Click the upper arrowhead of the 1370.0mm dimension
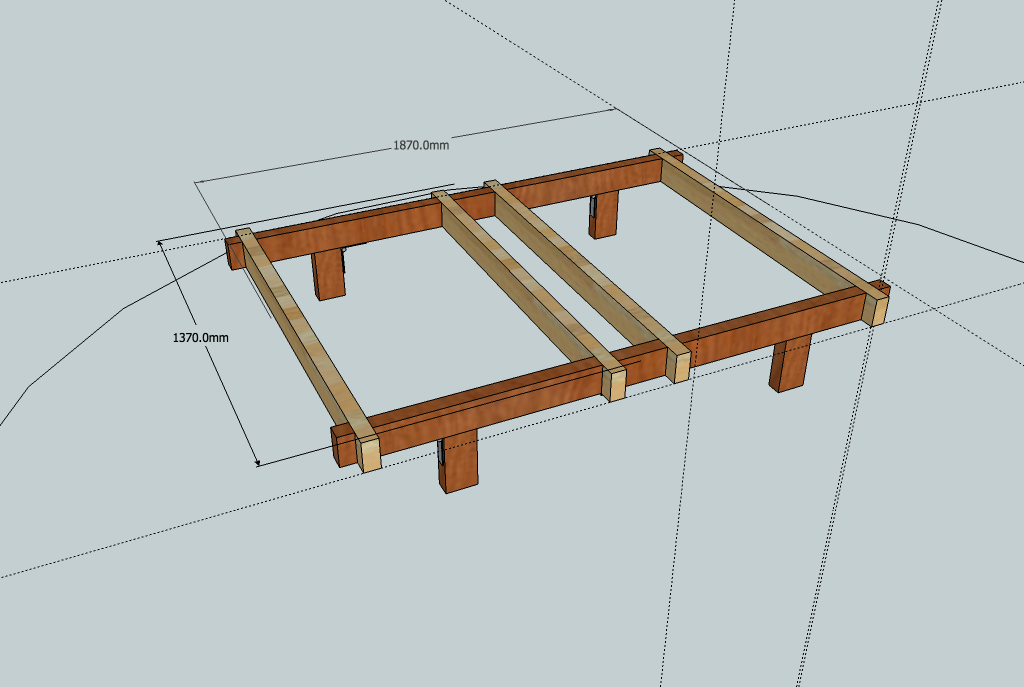The image size is (1024, 687). tap(162, 243)
